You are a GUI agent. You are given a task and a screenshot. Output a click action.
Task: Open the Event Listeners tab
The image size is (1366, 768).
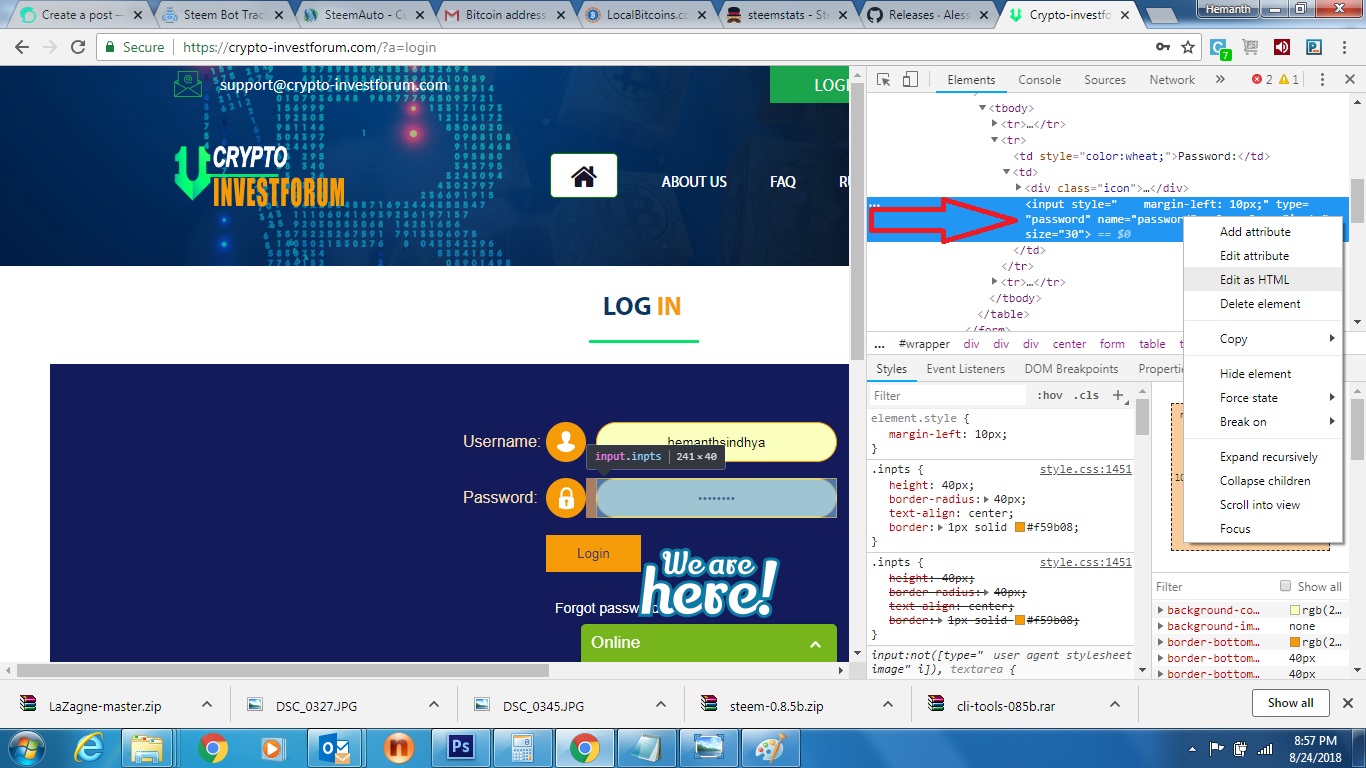click(965, 369)
